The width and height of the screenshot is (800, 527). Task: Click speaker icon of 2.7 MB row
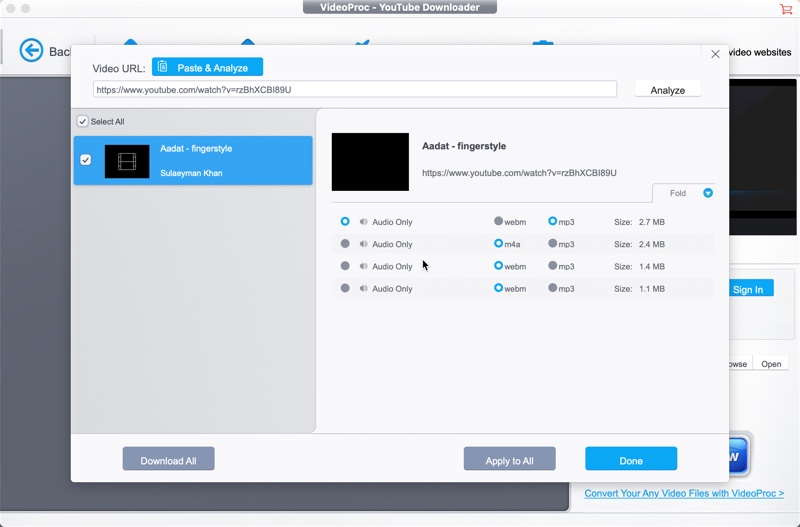(363, 222)
